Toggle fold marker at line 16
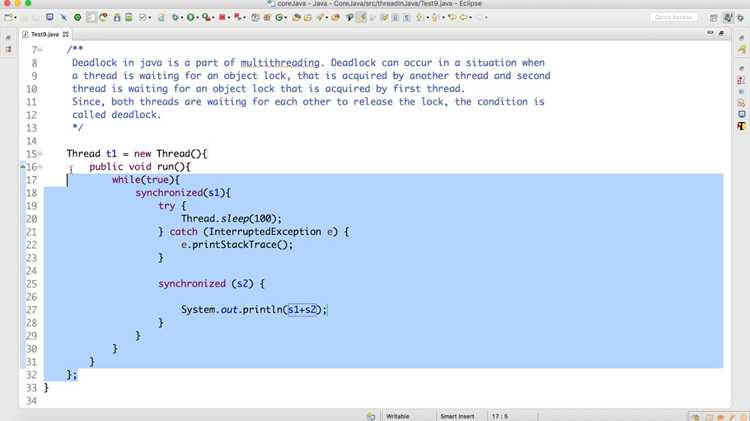This screenshot has width=750, height=421. (40, 166)
